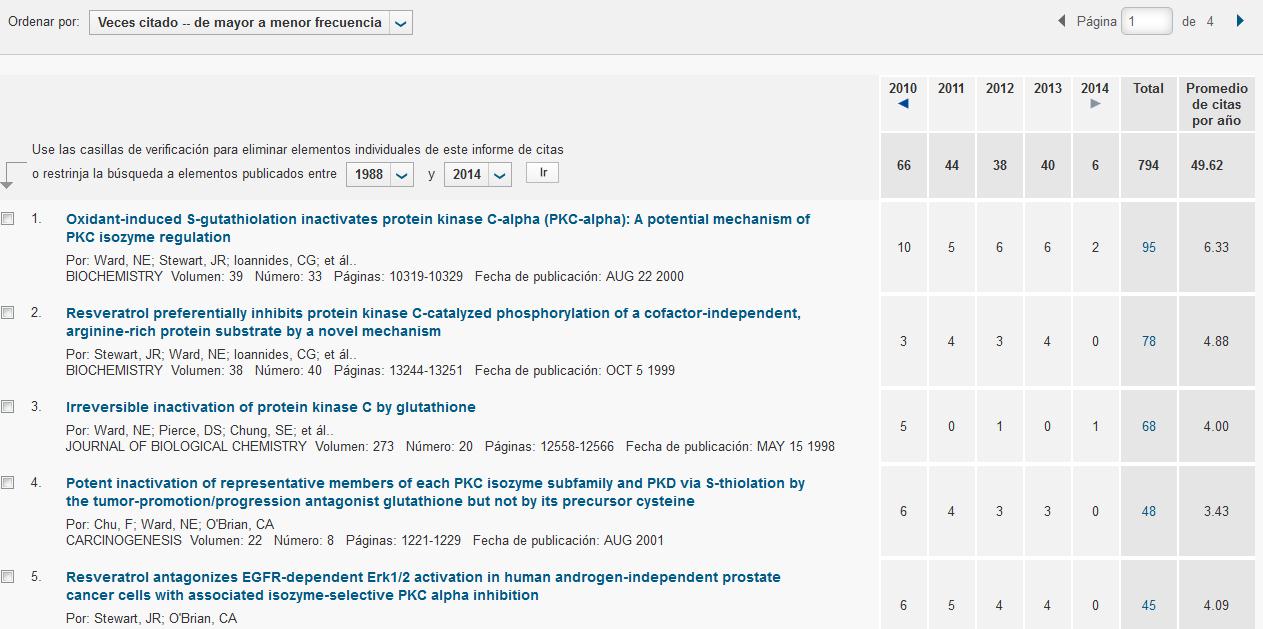This screenshot has height=629, width=1263.
Task: Open the 'Ordenar por' sort dropdown
Action: tap(250, 22)
